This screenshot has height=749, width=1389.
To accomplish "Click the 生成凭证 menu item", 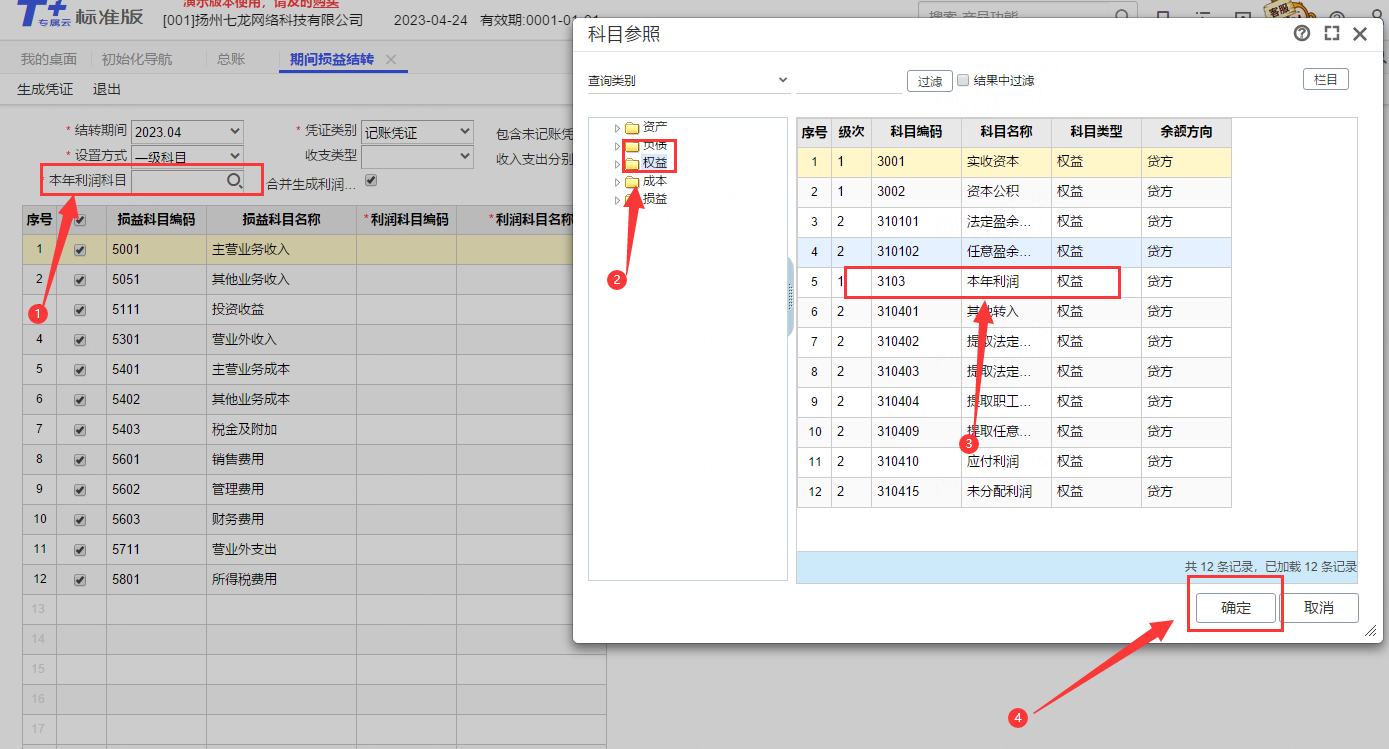I will 45,89.
